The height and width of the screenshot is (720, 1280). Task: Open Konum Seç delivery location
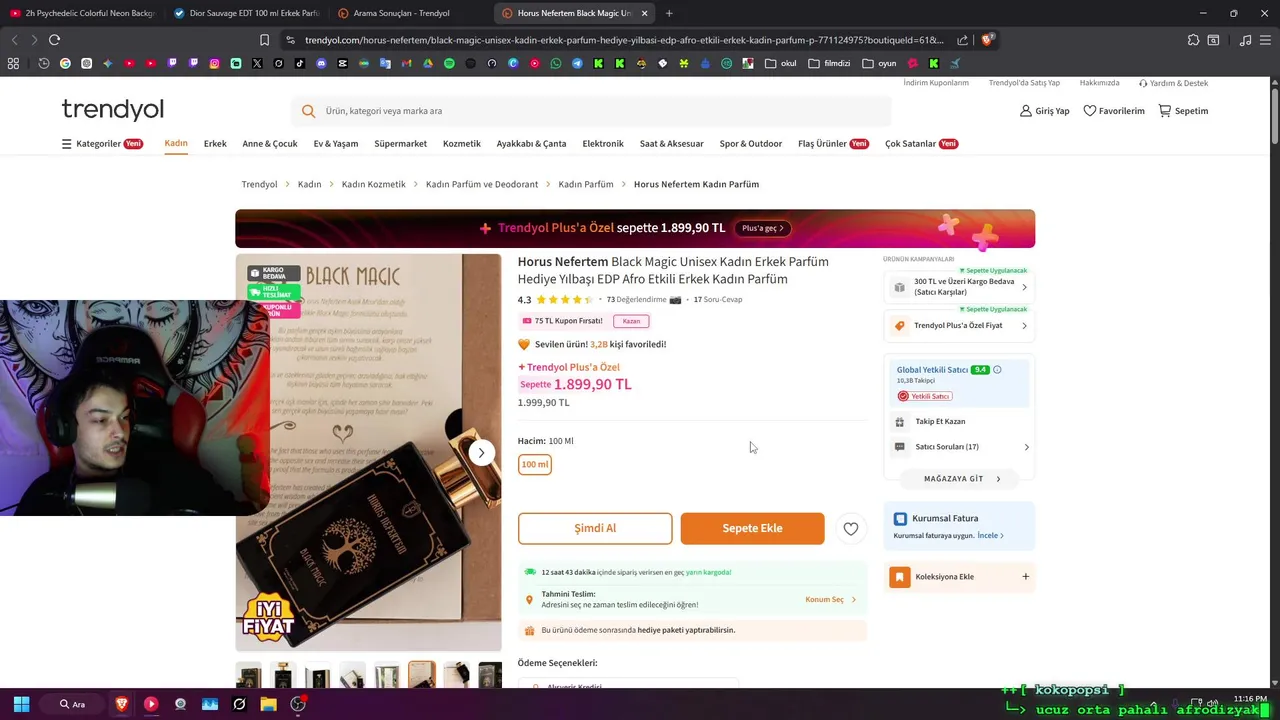[831, 599]
